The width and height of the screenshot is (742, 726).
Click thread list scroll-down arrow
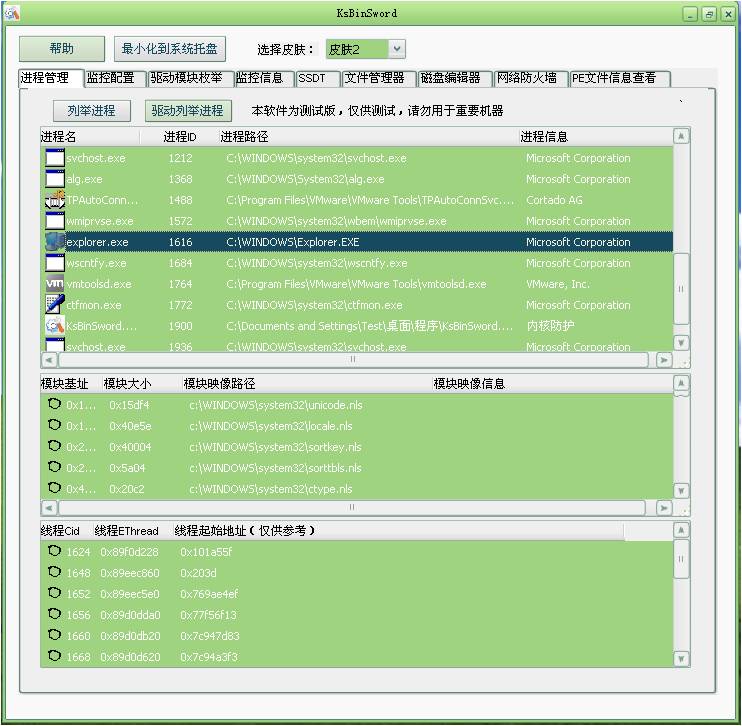point(681,659)
